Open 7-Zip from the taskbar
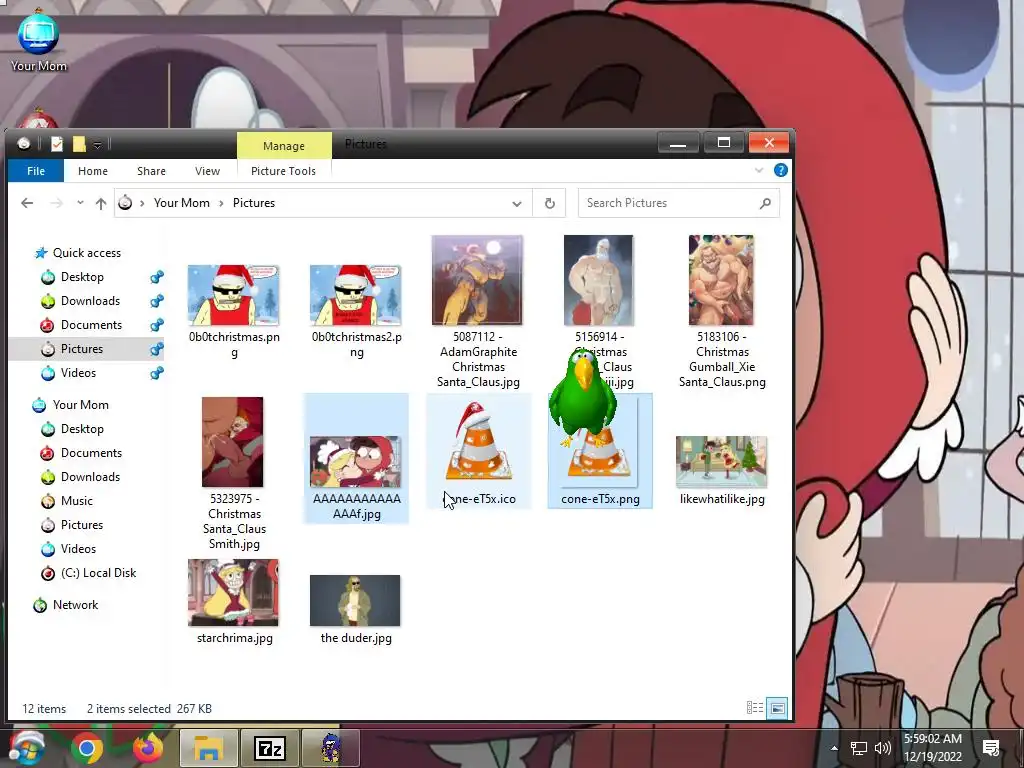The image size is (1024, 768). tap(270, 748)
